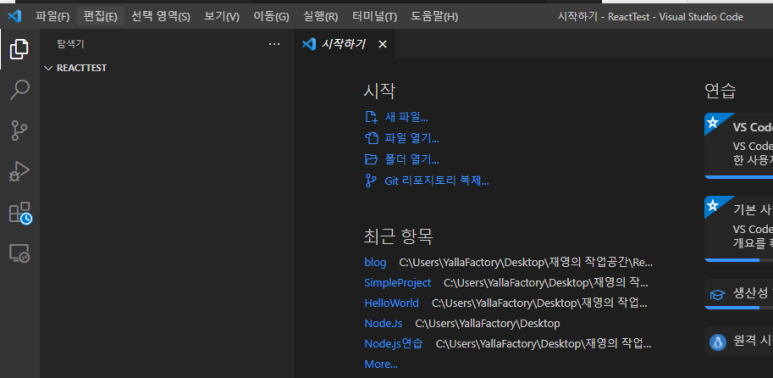The width and height of the screenshot is (773, 378).
Task: Open the 실행(R) menu
Action: point(320,17)
